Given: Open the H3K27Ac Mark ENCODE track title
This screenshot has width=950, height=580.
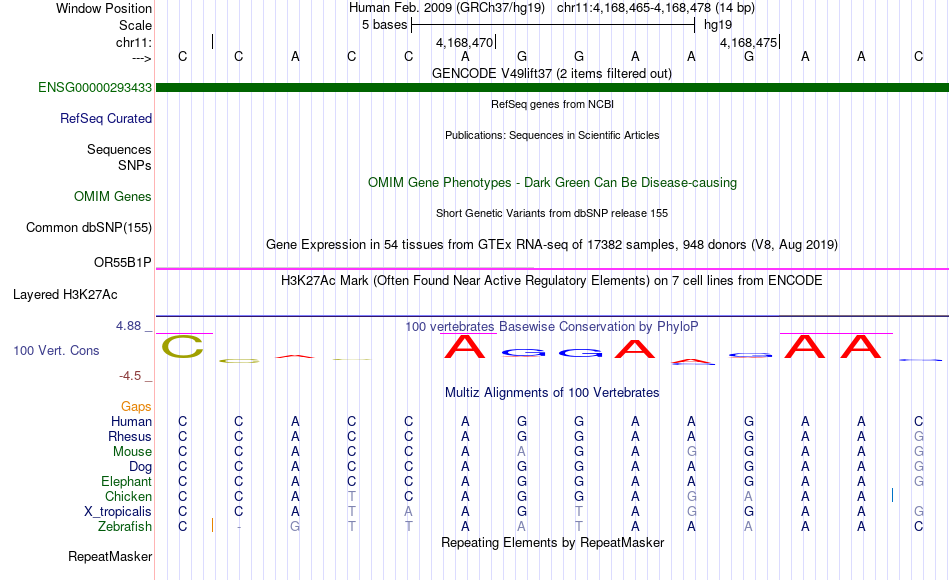Looking at the screenshot, I should coord(552,281).
